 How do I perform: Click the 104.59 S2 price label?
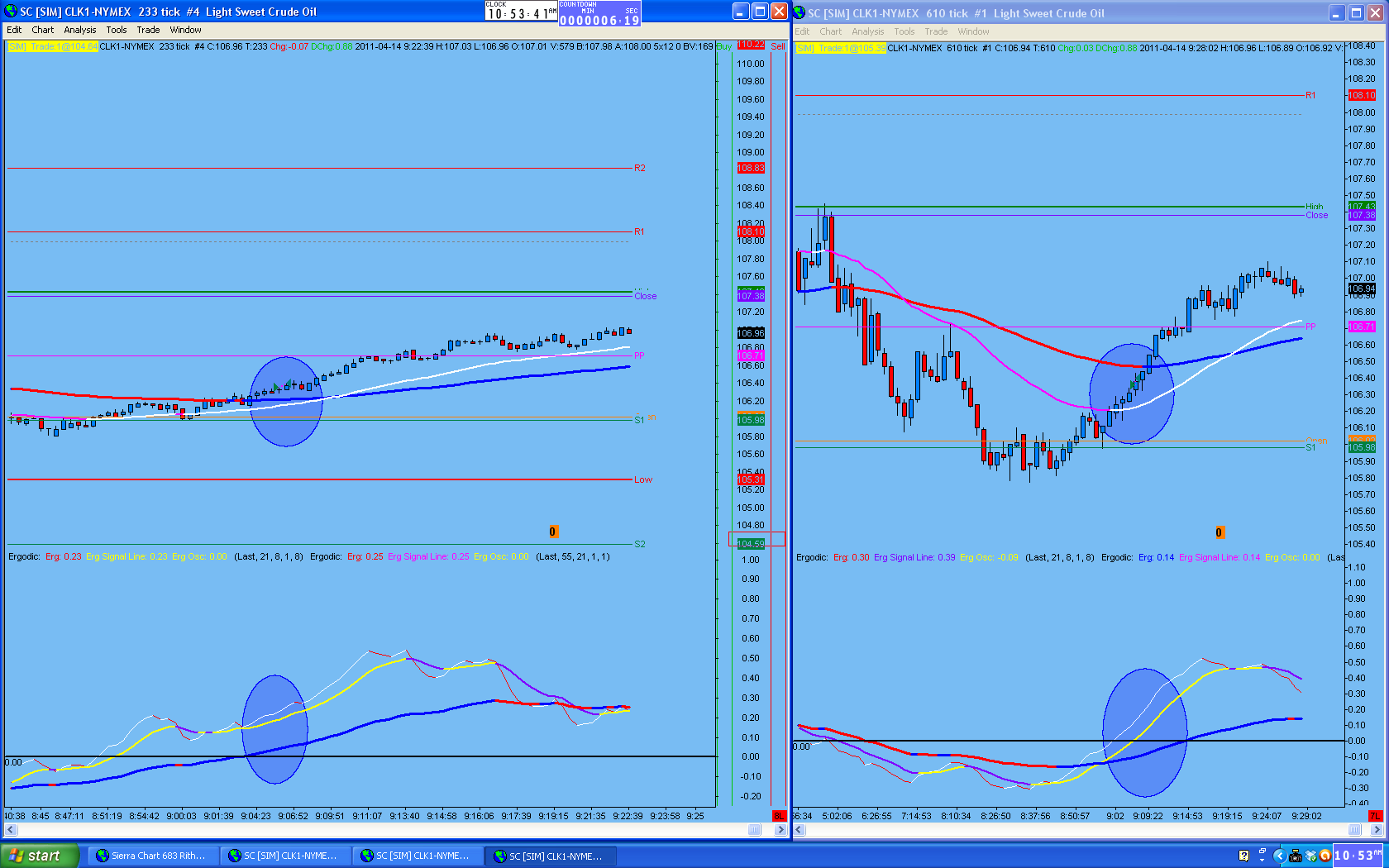[751, 543]
